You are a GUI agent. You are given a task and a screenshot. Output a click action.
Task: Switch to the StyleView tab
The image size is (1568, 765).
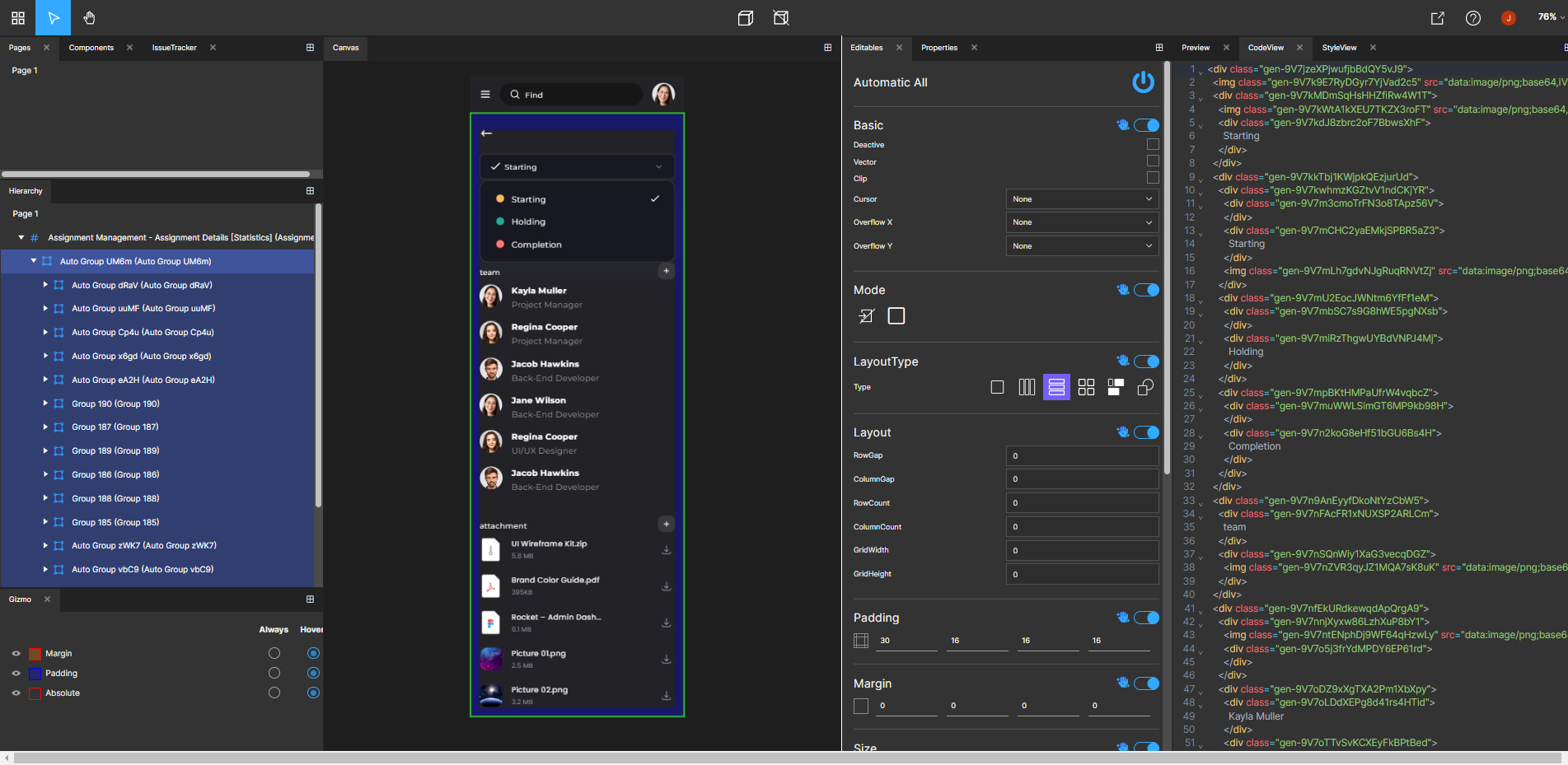[x=1341, y=48]
